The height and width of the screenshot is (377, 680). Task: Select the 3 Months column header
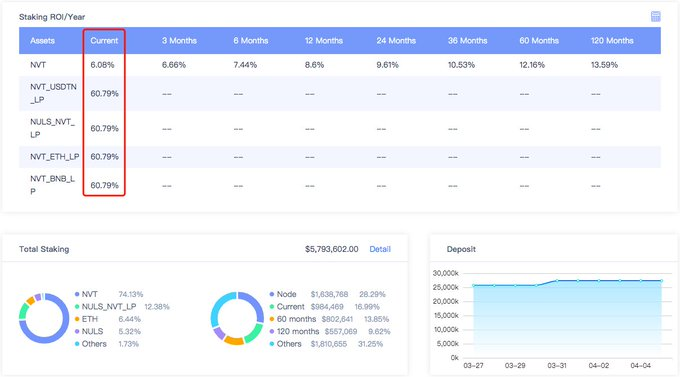(179, 40)
